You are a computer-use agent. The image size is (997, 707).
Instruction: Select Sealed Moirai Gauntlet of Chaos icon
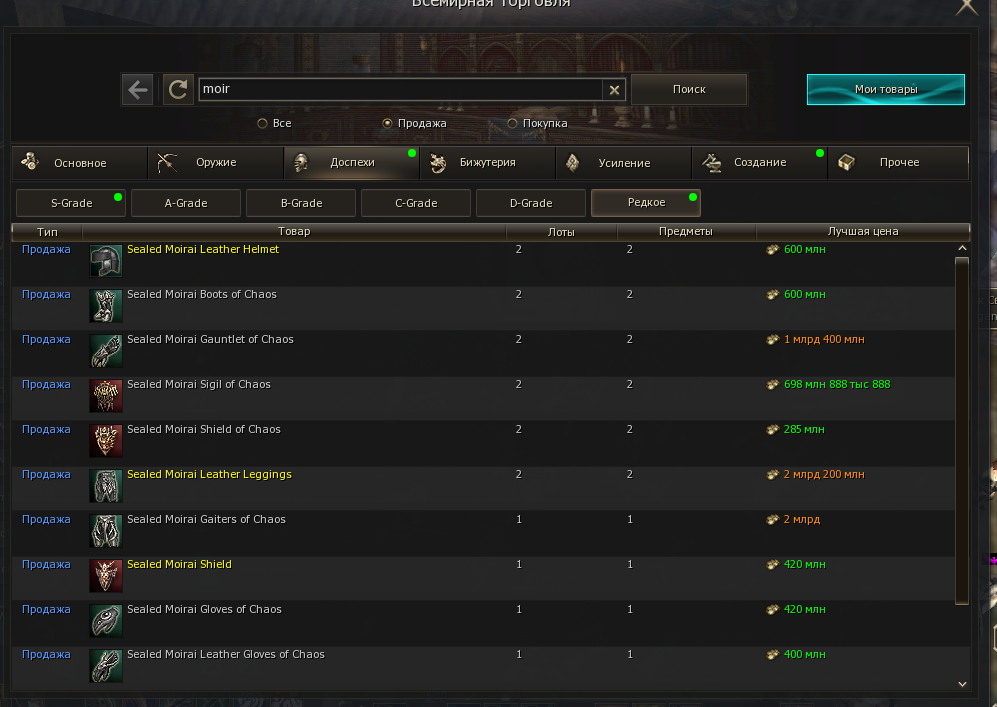(x=105, y=351)
